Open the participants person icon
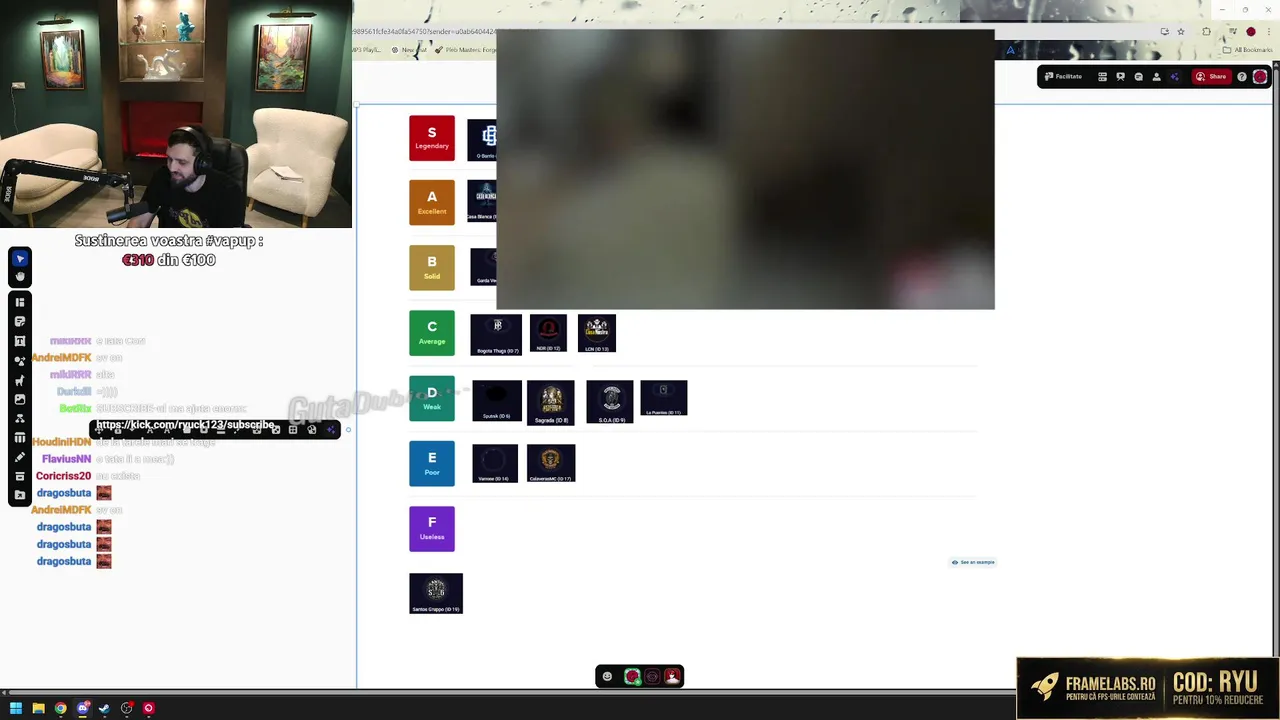This screenshot has height=720, width=1280. (1156, 76)
